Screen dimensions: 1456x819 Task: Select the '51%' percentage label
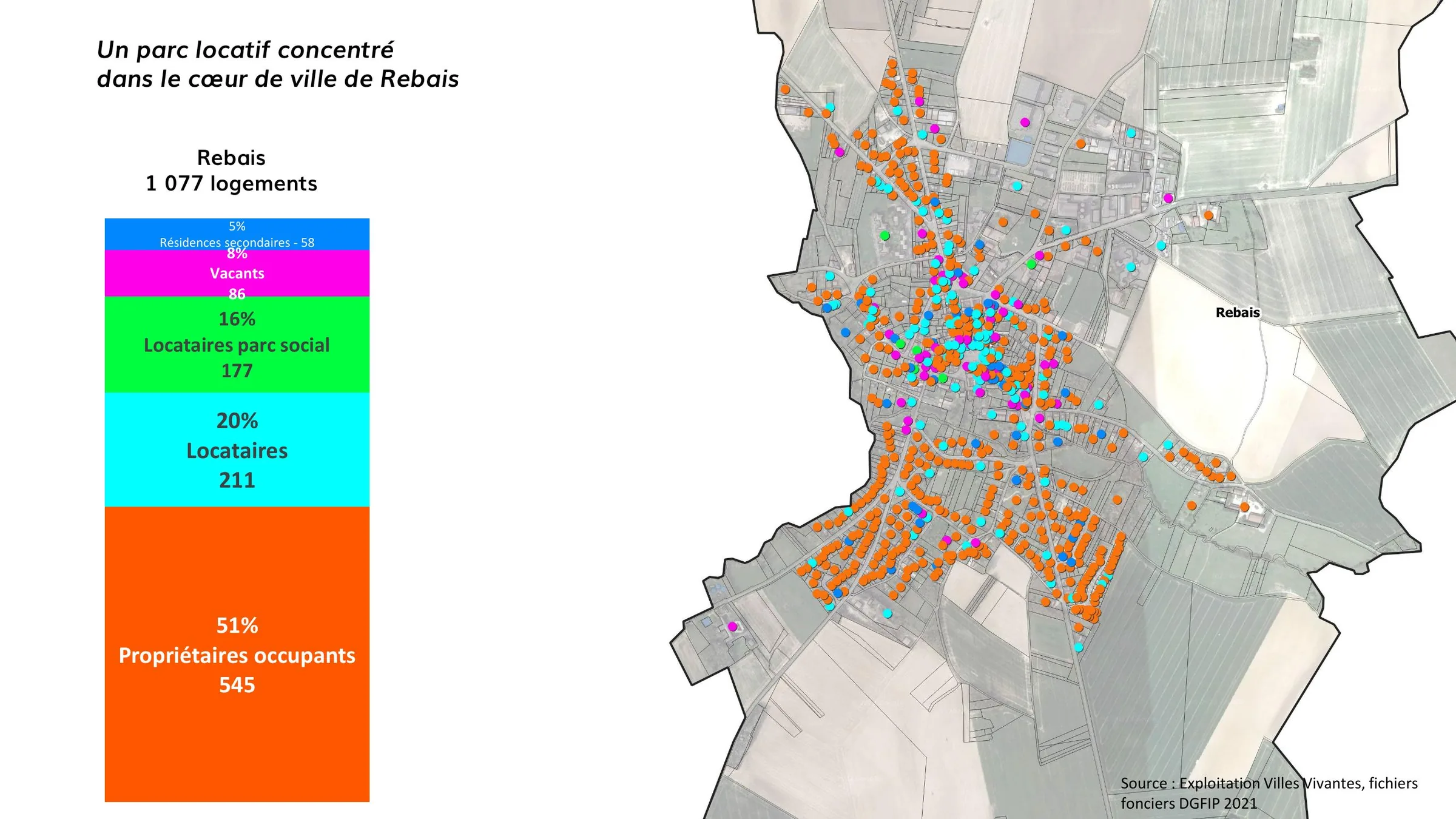237,625
